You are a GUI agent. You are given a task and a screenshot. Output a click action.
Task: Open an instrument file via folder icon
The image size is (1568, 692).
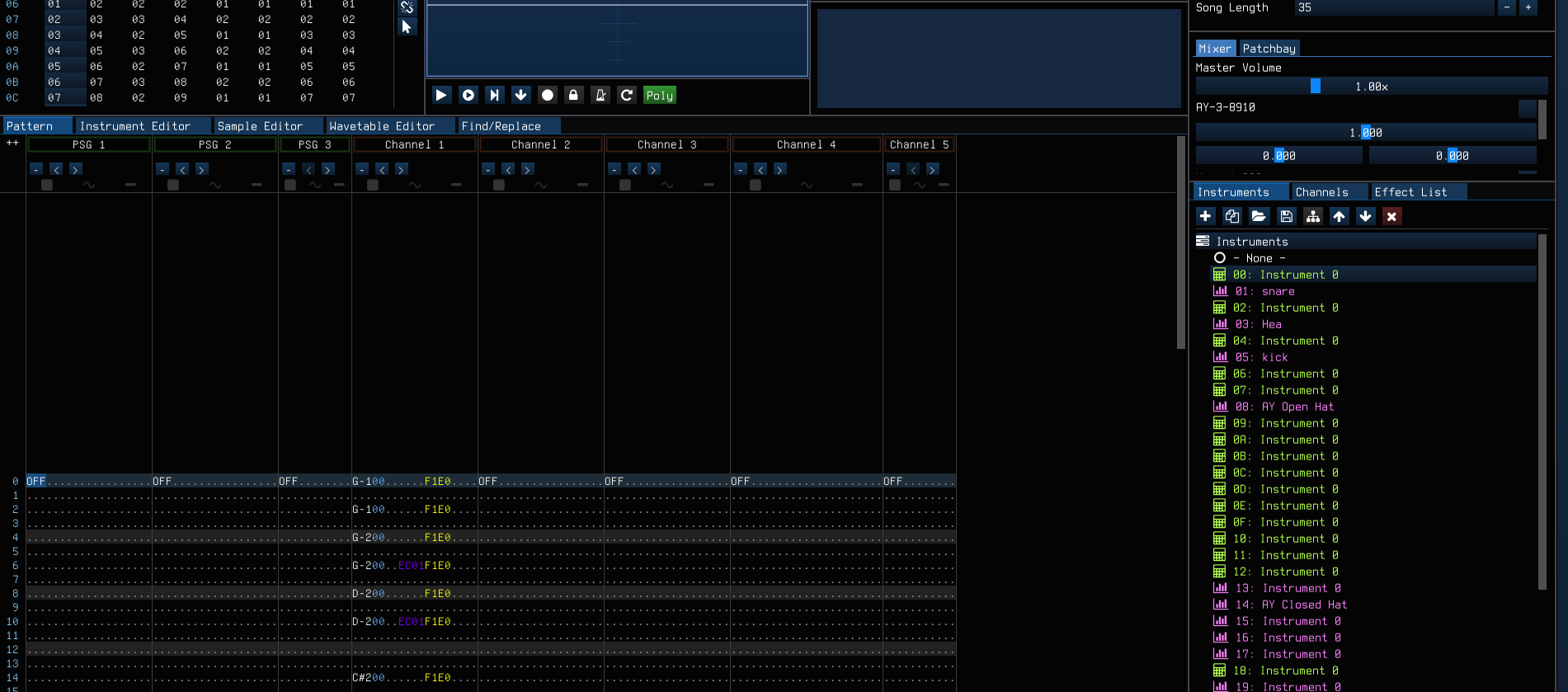point(1259,216)
